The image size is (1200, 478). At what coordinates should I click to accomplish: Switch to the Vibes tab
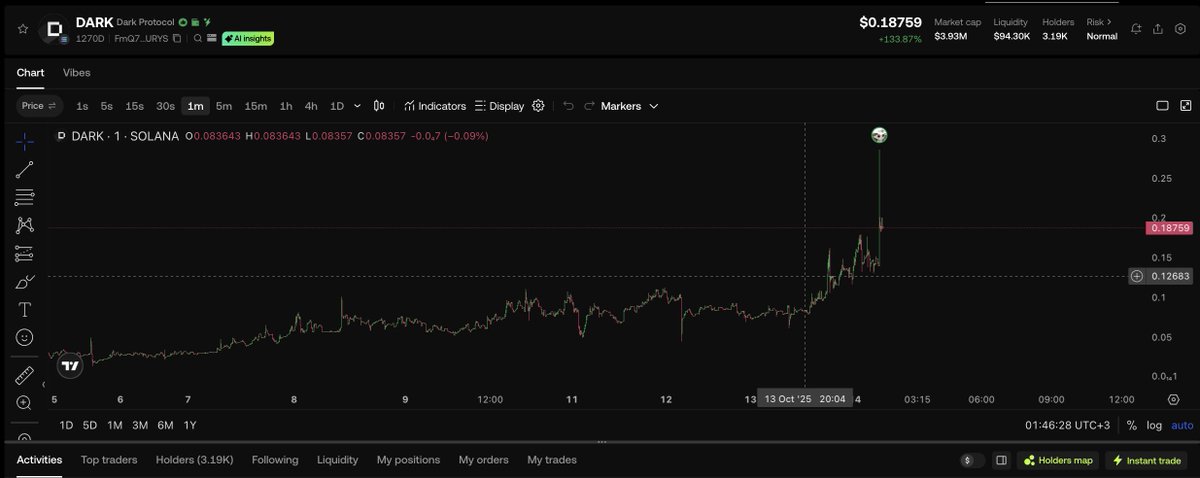(x=77, y=73)
